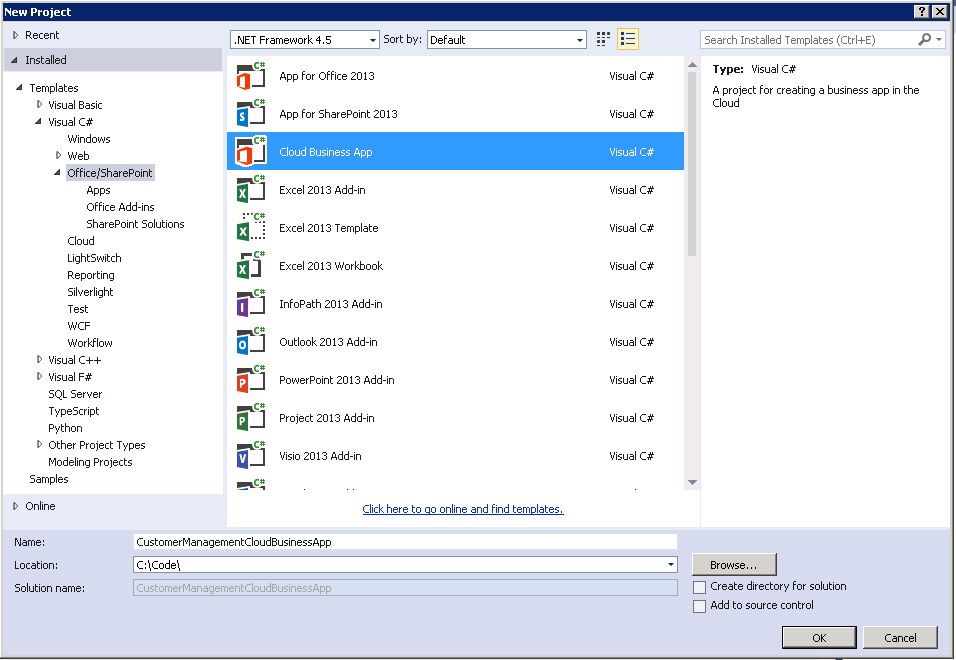This screenshot has height=660, width=956.
Task: Select the TypeScript tree item
Action: click(x=73, y=411)
